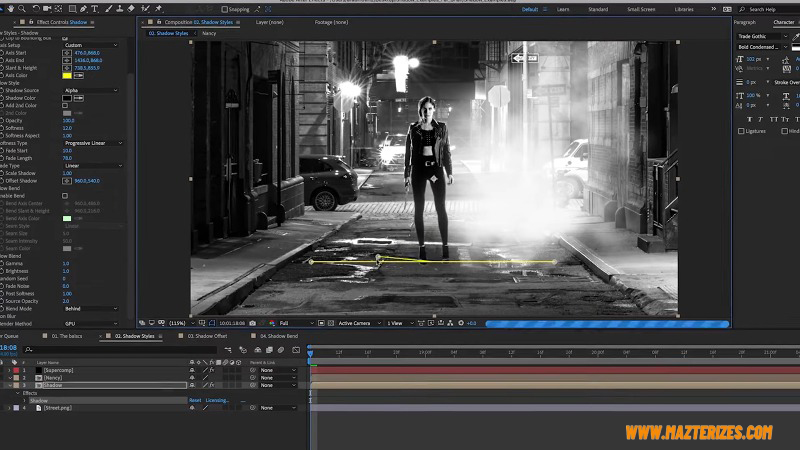Open Axis Setup Custom dropdown
800x450 pixels.
pos(91,45)
